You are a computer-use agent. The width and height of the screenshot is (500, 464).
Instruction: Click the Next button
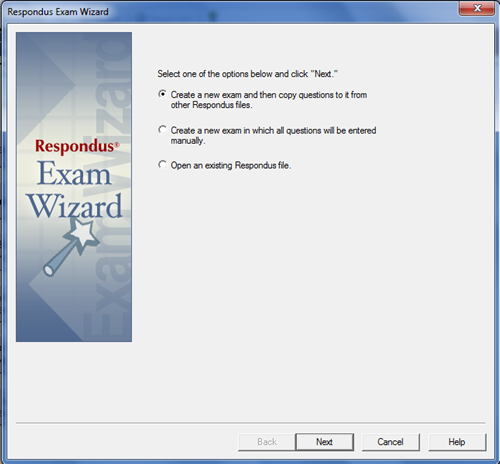point(324,442)
